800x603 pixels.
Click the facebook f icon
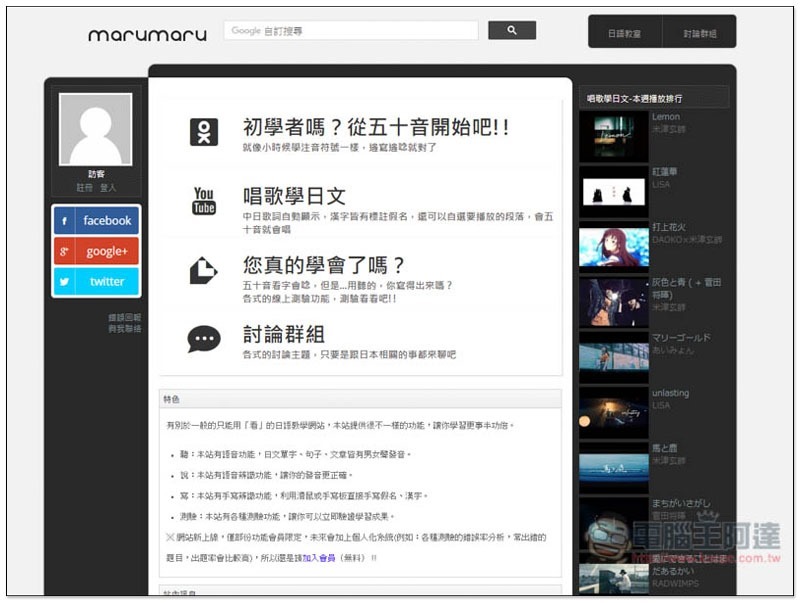[x=64, y=221]
